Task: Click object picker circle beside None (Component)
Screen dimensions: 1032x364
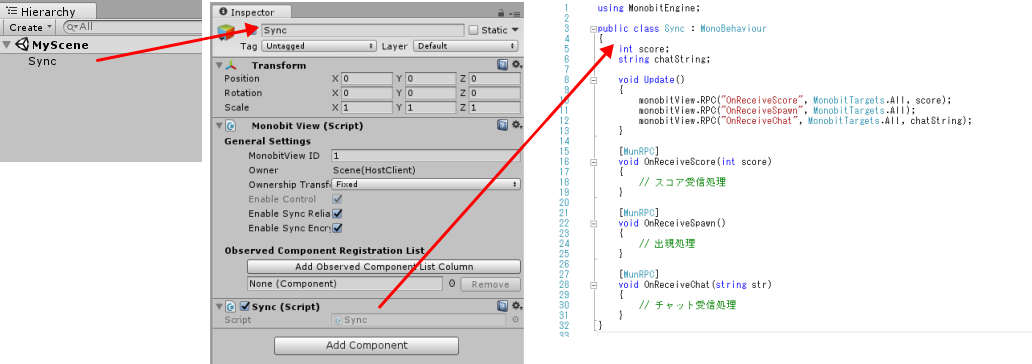Action: [452, 284]
